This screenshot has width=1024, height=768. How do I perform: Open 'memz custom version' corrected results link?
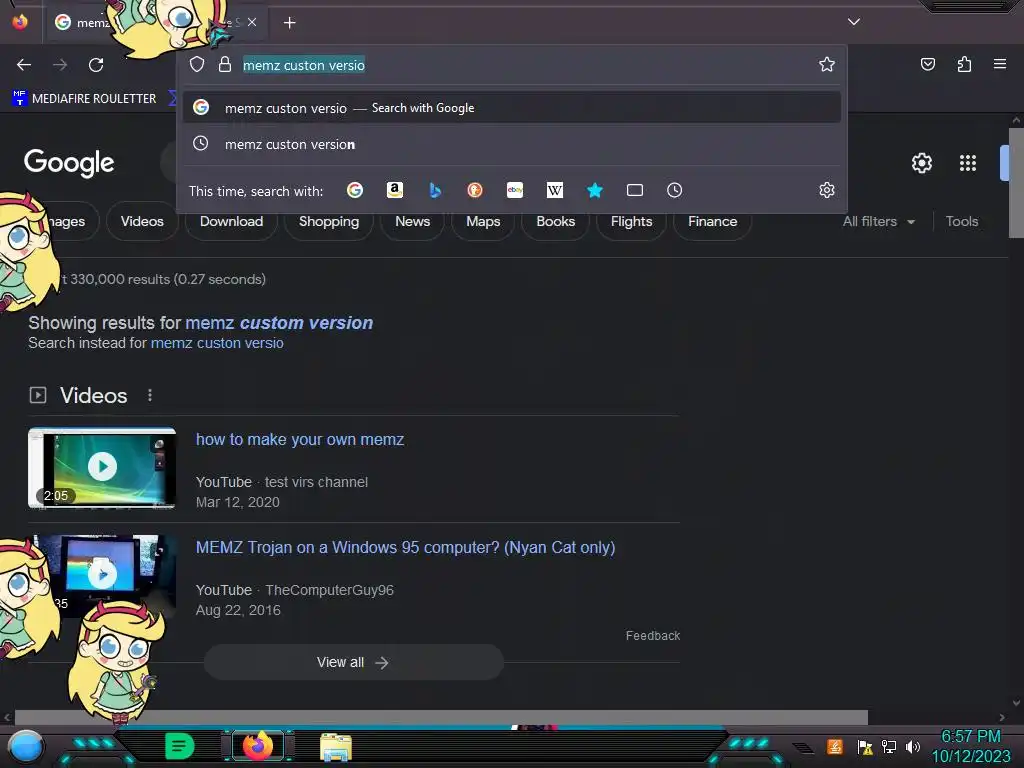(279, 323)
